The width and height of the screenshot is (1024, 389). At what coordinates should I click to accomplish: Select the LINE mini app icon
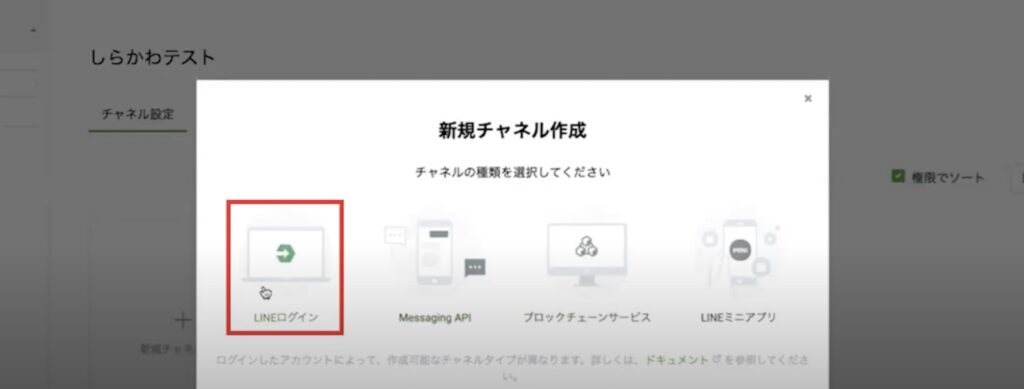[x=739, y=252]
